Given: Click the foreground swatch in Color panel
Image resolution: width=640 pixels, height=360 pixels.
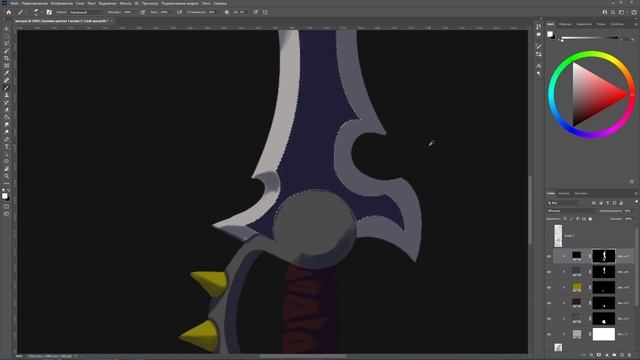Looking at the screenshot, I should click(550, 34).
